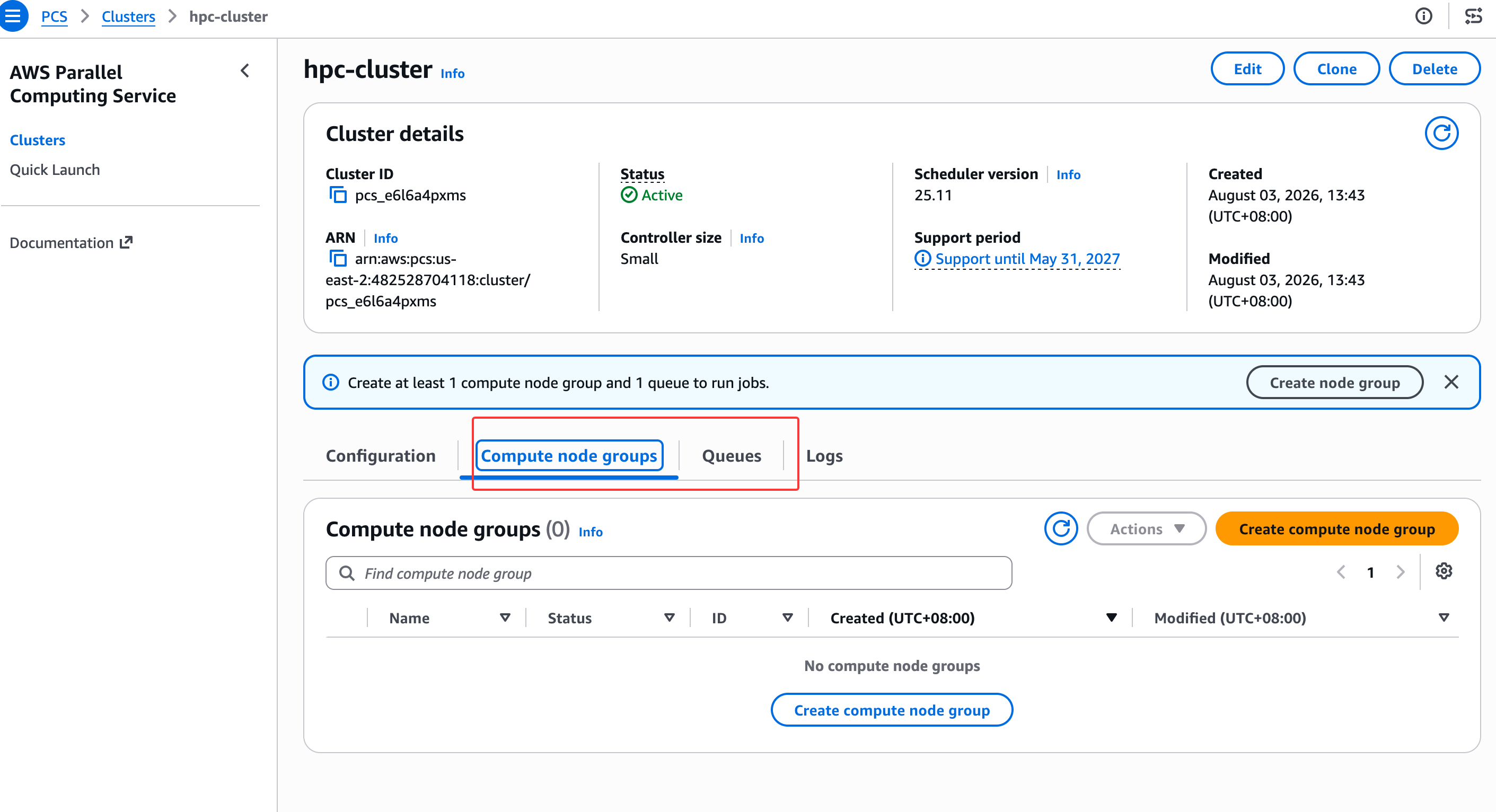Open Quick Launch in the sidebar
This screenshot has height=812, width=1496.
pos(55,170)
